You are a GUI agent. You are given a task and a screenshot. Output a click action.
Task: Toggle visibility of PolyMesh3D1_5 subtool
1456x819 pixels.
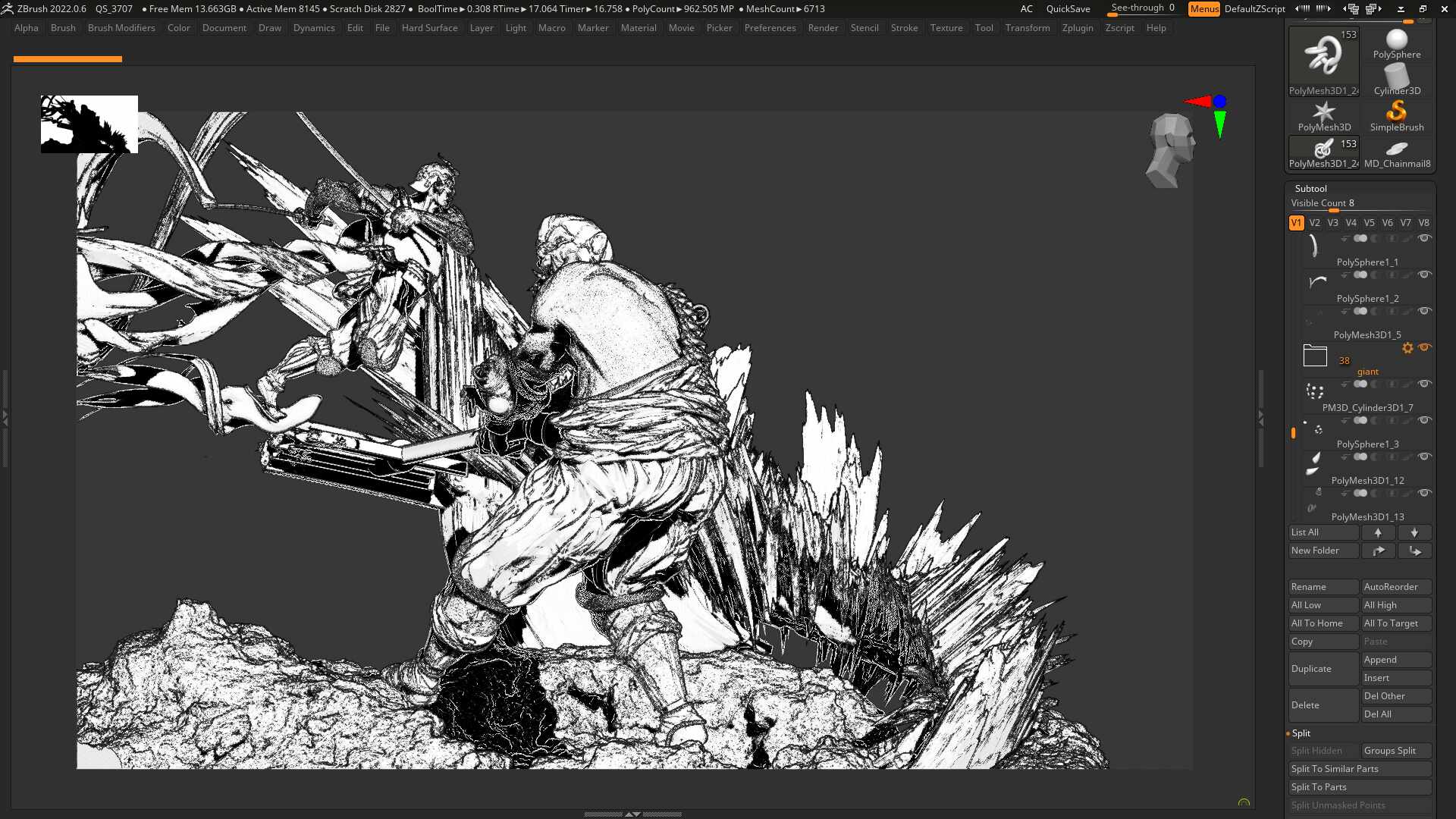[x=1424, y=311]
